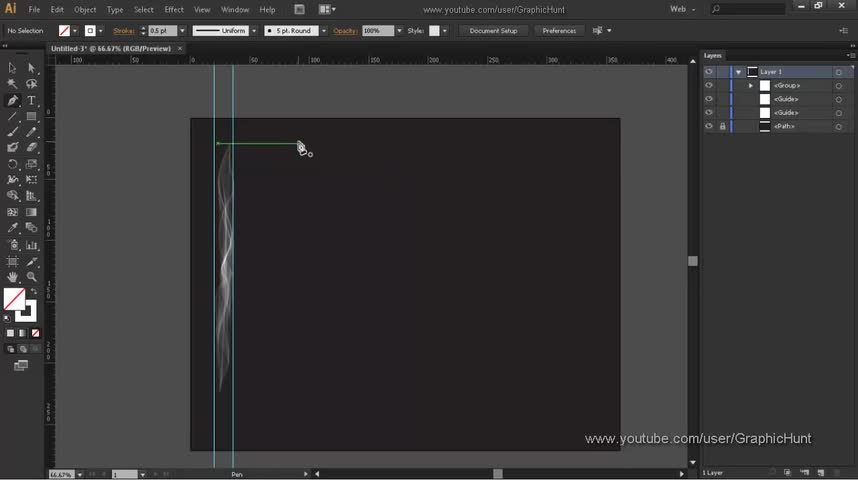Open Arrange Documents dropdown
This screenshot has height=480, width=858.
click(x=327, y=9)
